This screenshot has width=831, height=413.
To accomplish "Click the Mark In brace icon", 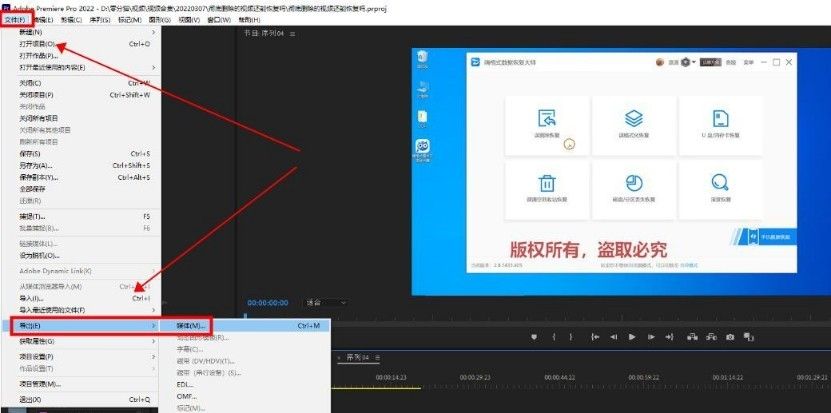I will click(x=554, y=337).
